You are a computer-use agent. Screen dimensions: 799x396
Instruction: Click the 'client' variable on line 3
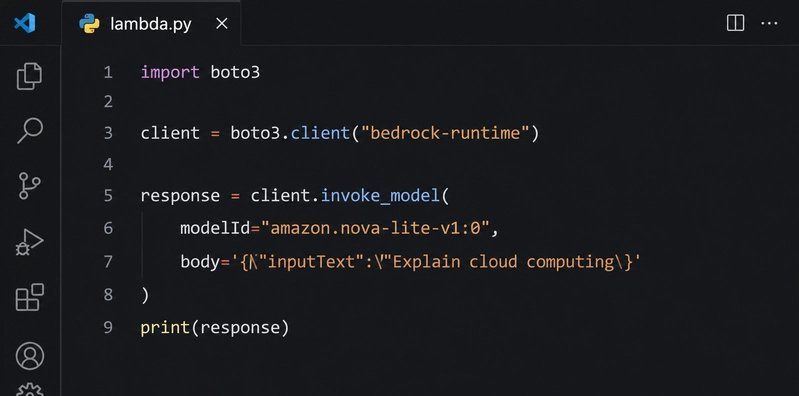[170, 133]
